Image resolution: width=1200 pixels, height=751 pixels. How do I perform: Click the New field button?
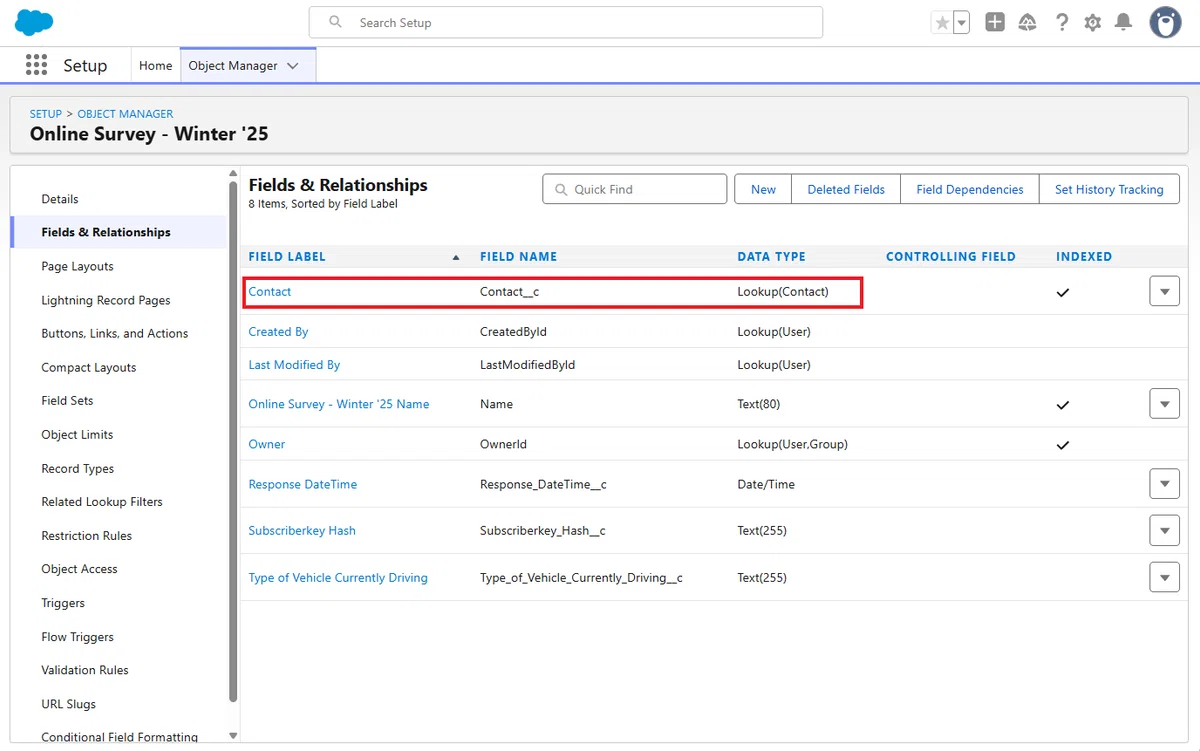point(763,189)
